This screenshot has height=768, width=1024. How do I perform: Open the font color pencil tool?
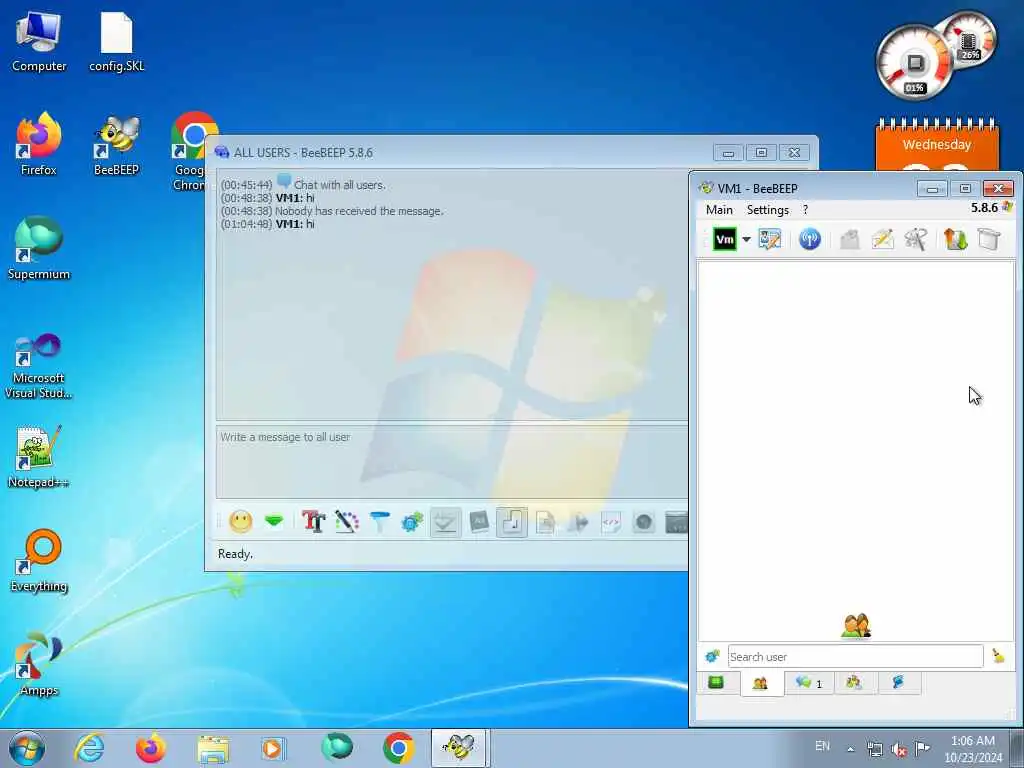click(347, 521)
